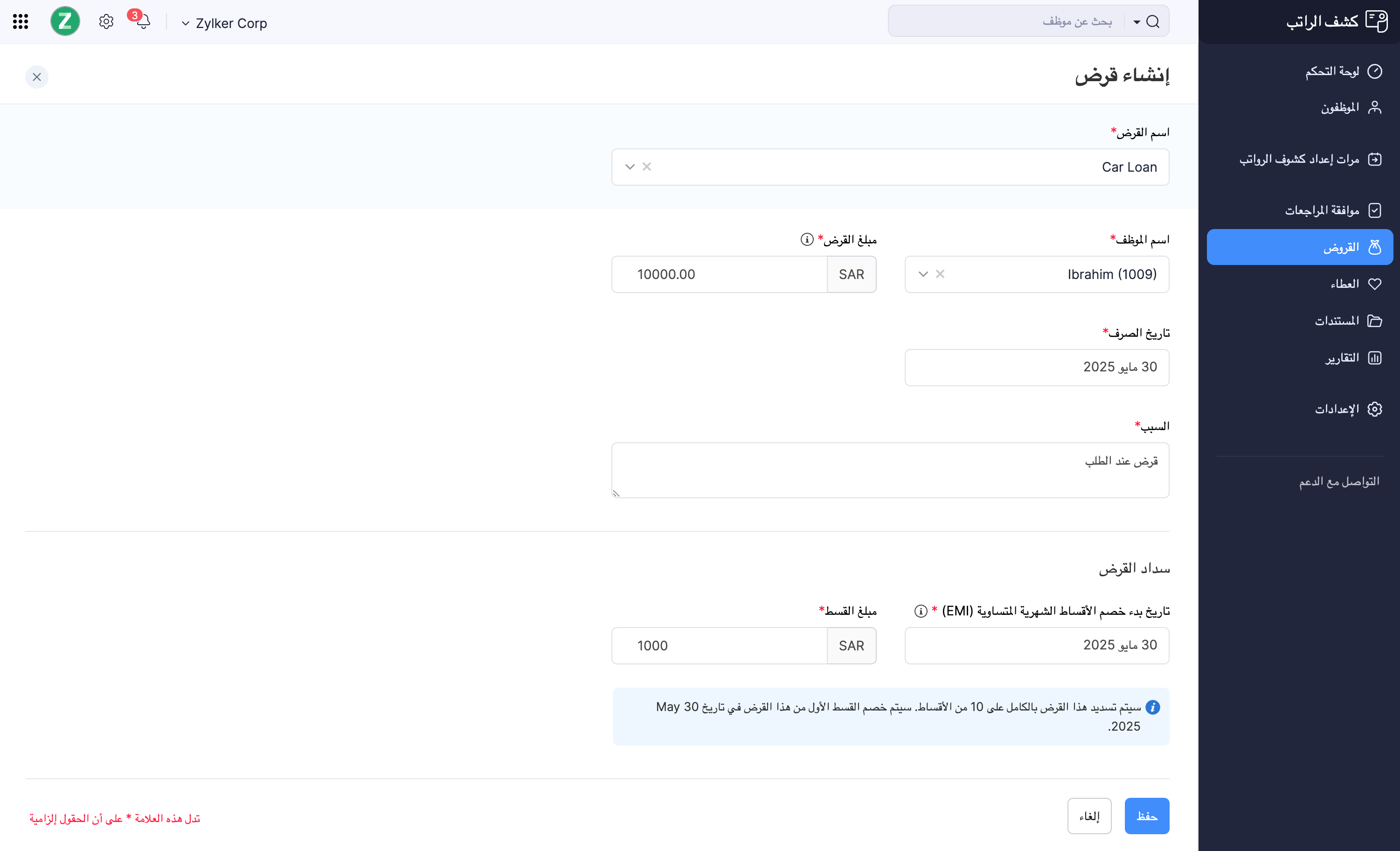The width and height of the screenshot is (1400, 851).
Task: Open settings gear in top bar
Action: (106, 22)
